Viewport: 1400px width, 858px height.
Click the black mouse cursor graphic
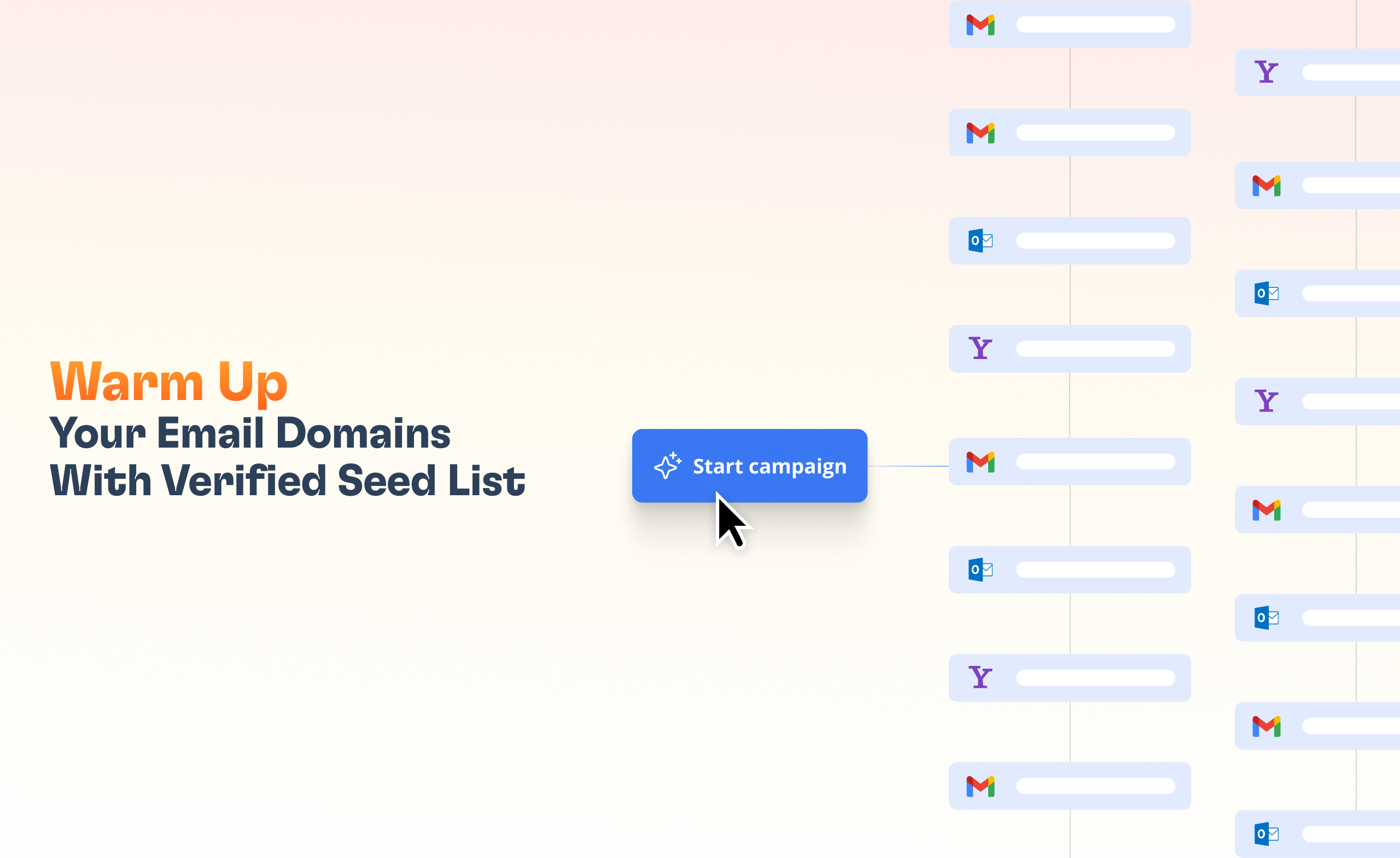coord(731,521)
